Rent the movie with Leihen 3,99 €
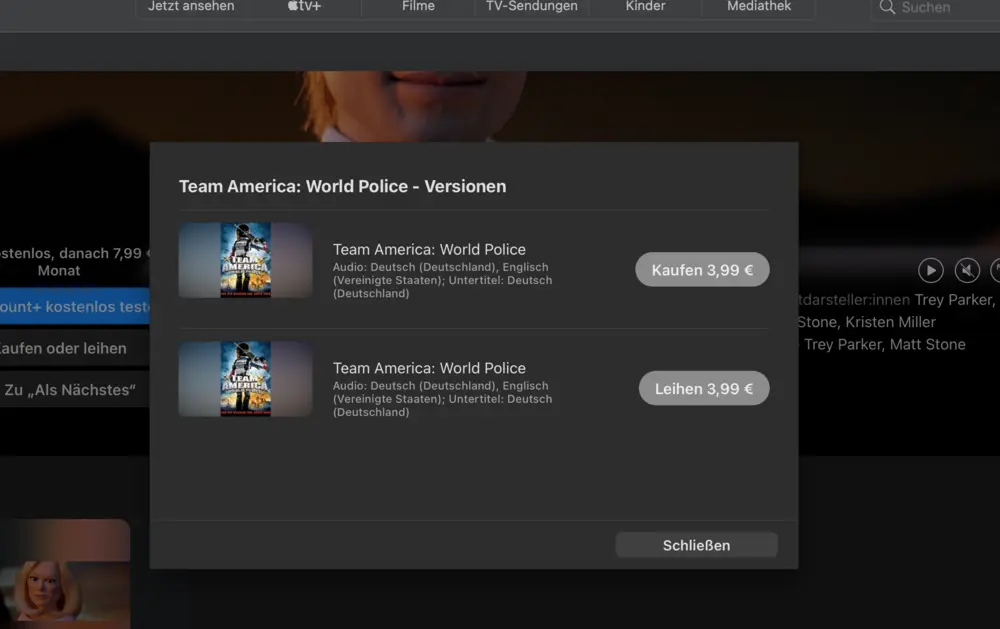This screenshot has height=629, width=1000. (704, 388)
